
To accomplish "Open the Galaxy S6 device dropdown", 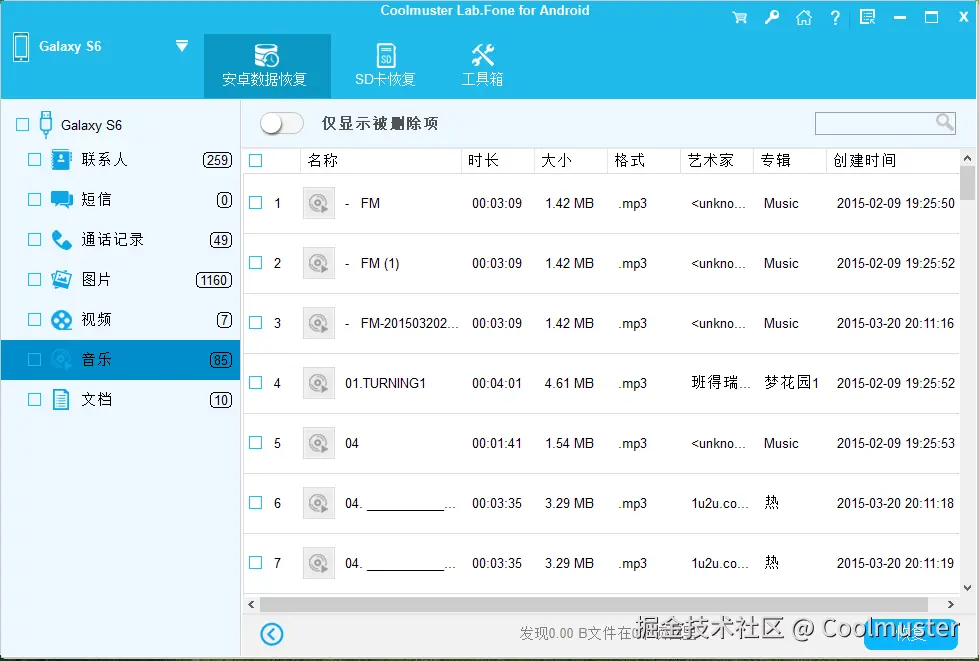I will pos(182,45).
